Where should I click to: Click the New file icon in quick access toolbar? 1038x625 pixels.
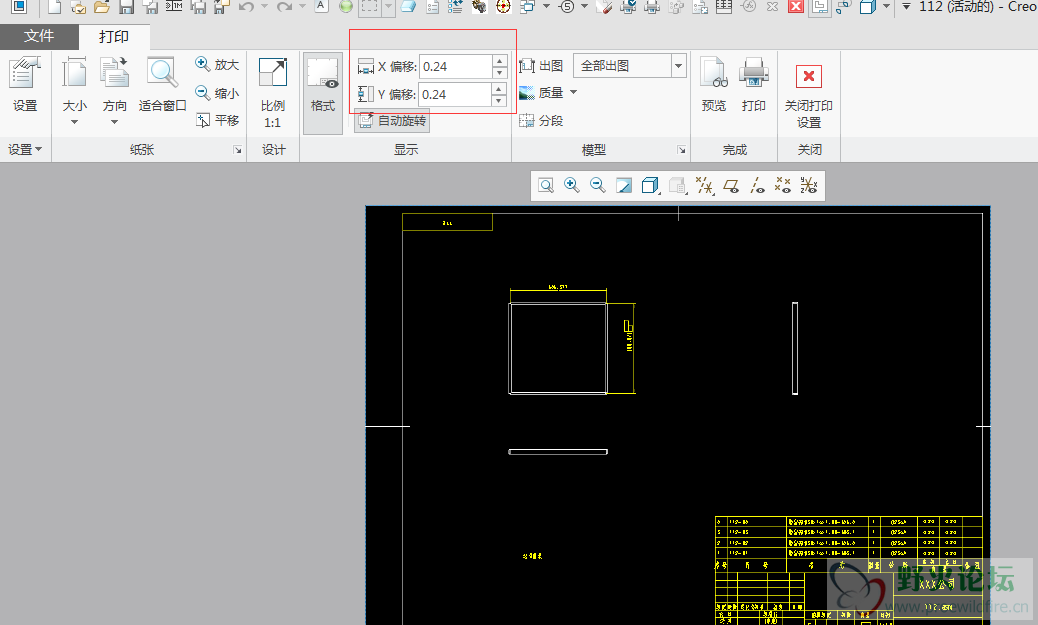tap(55, 7)
